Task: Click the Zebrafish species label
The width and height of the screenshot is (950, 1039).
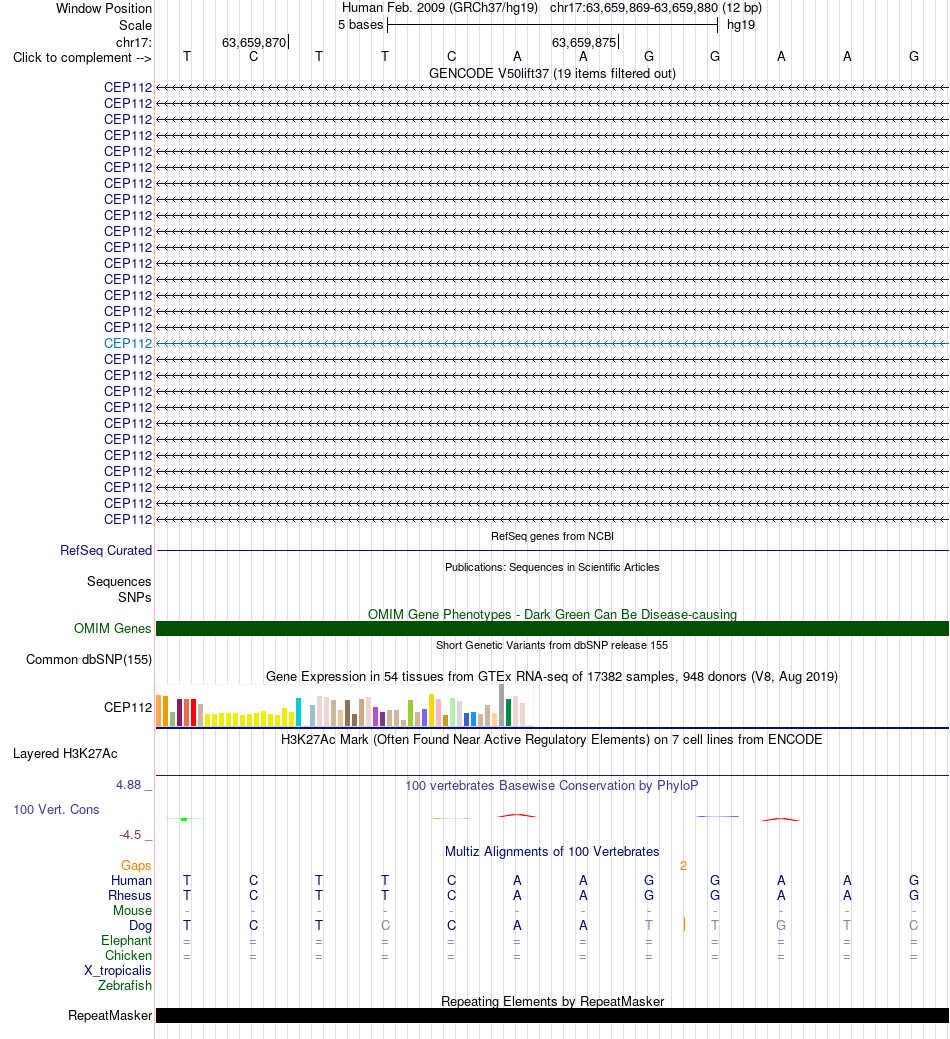Action: (125, 985)
